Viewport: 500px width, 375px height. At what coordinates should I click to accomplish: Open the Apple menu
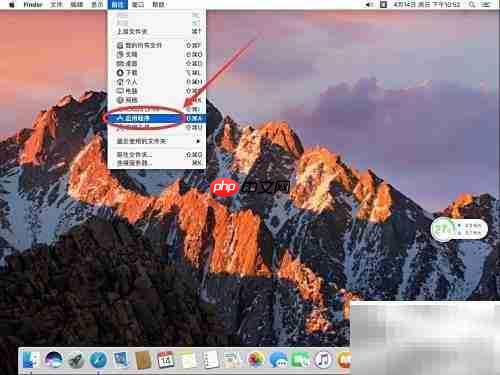(11, 5)
